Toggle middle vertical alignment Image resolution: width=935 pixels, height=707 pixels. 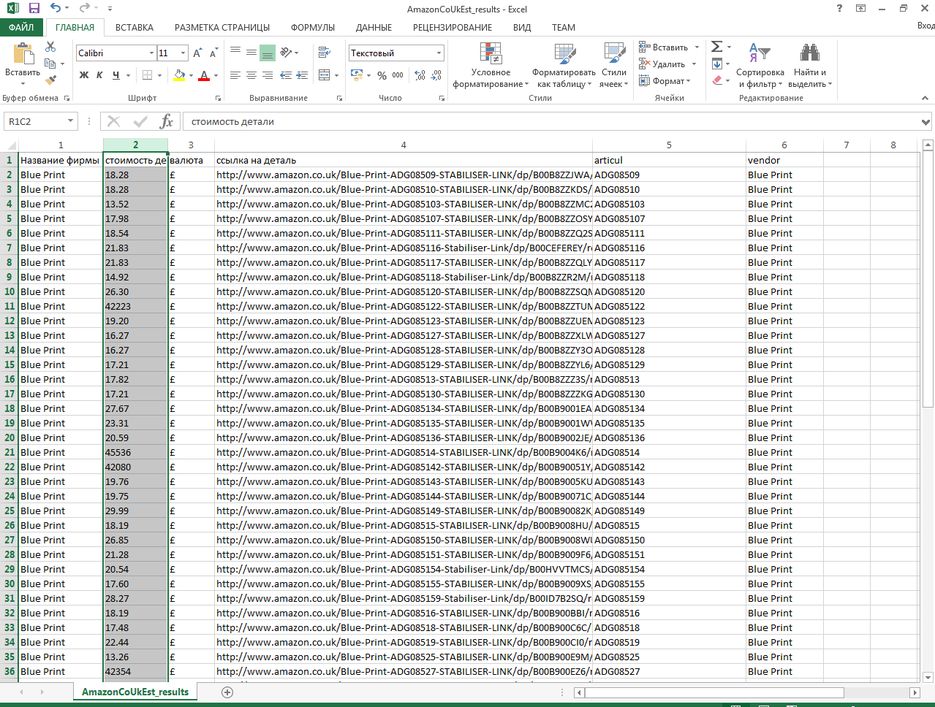coord(251,52)
